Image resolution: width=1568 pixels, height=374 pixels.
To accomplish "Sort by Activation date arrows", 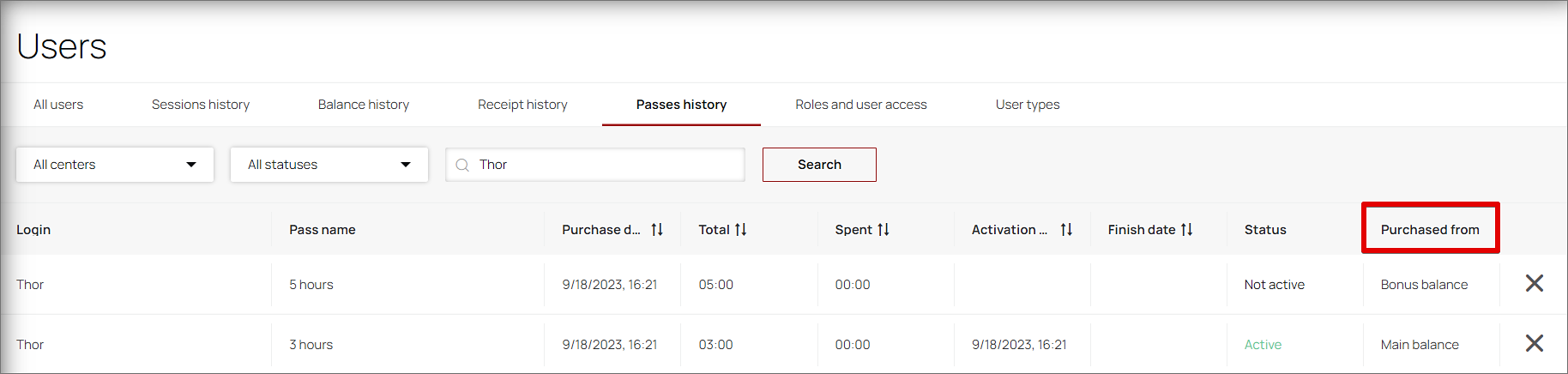I will [1066, 230].
